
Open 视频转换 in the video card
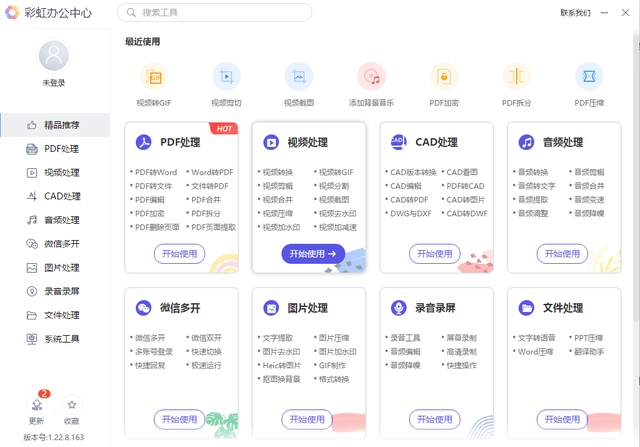(x=278, y=172)
